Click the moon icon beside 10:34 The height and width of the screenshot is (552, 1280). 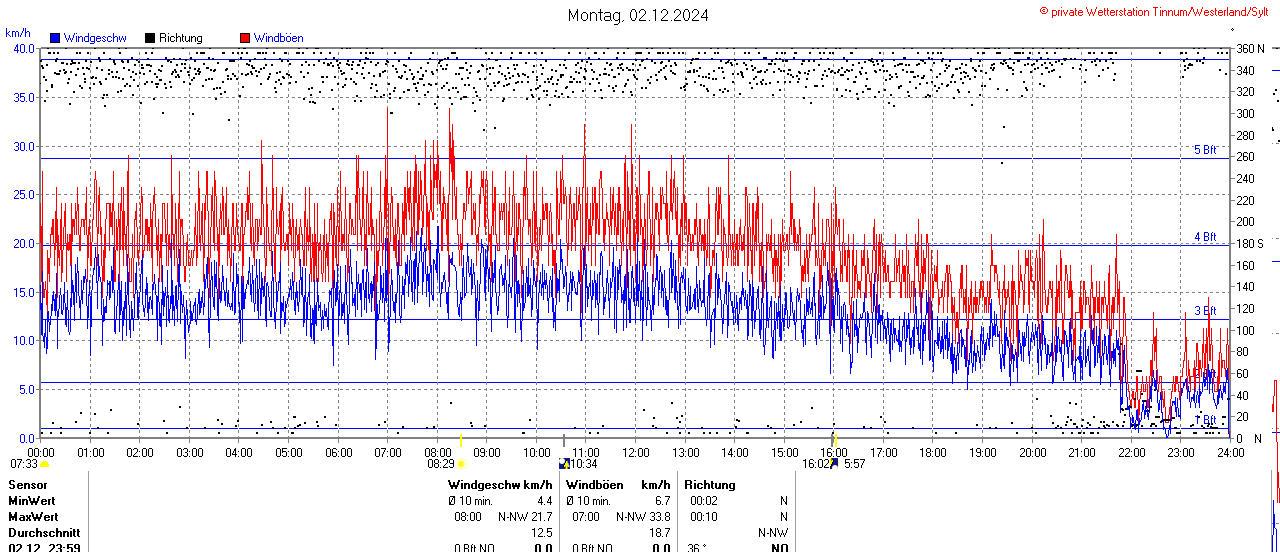tap(564, 463)
